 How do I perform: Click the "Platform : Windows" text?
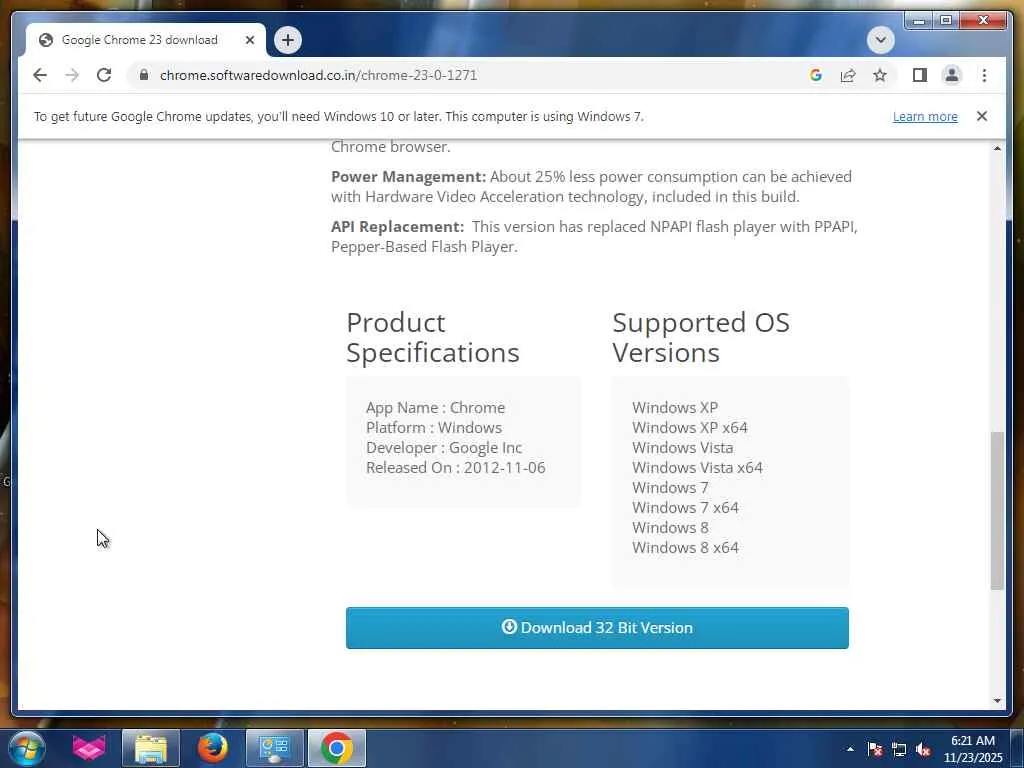tap(434, 428)
